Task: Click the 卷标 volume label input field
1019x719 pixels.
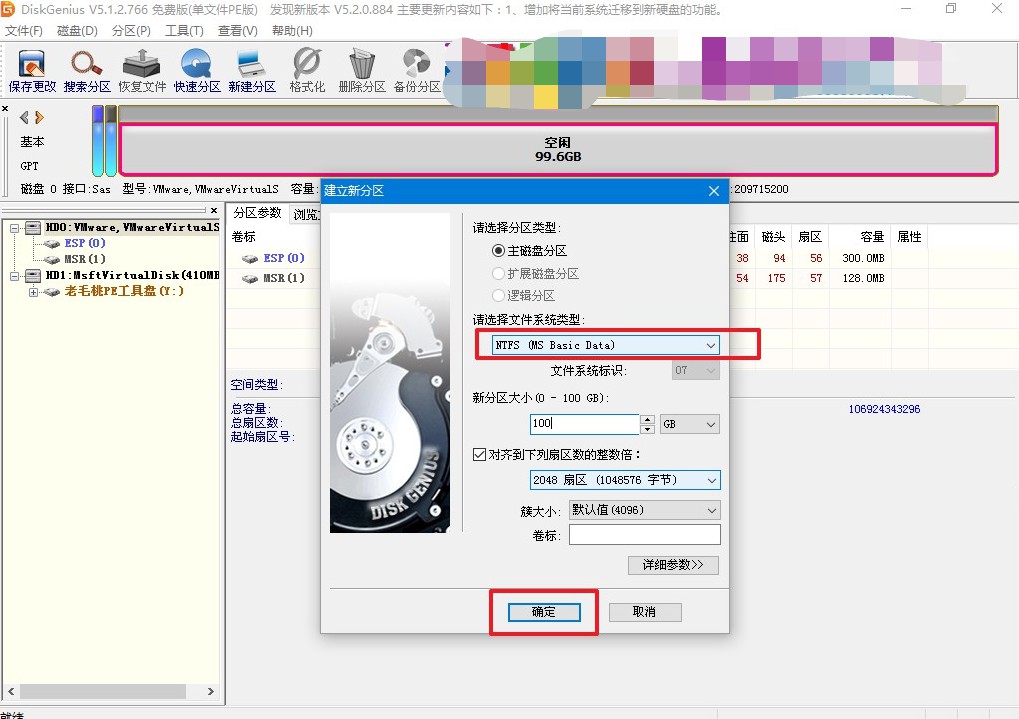Action: pos(645,535)
